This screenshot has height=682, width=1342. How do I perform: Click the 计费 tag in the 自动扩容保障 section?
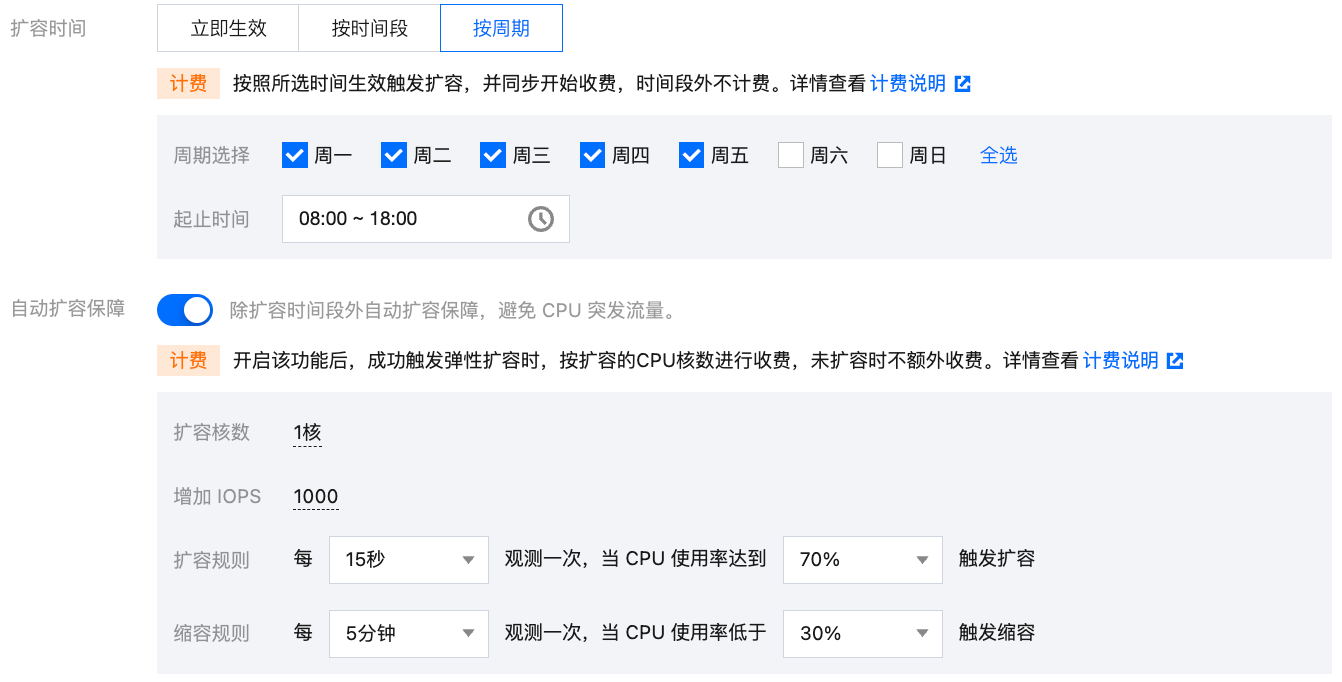click(188, 361)
